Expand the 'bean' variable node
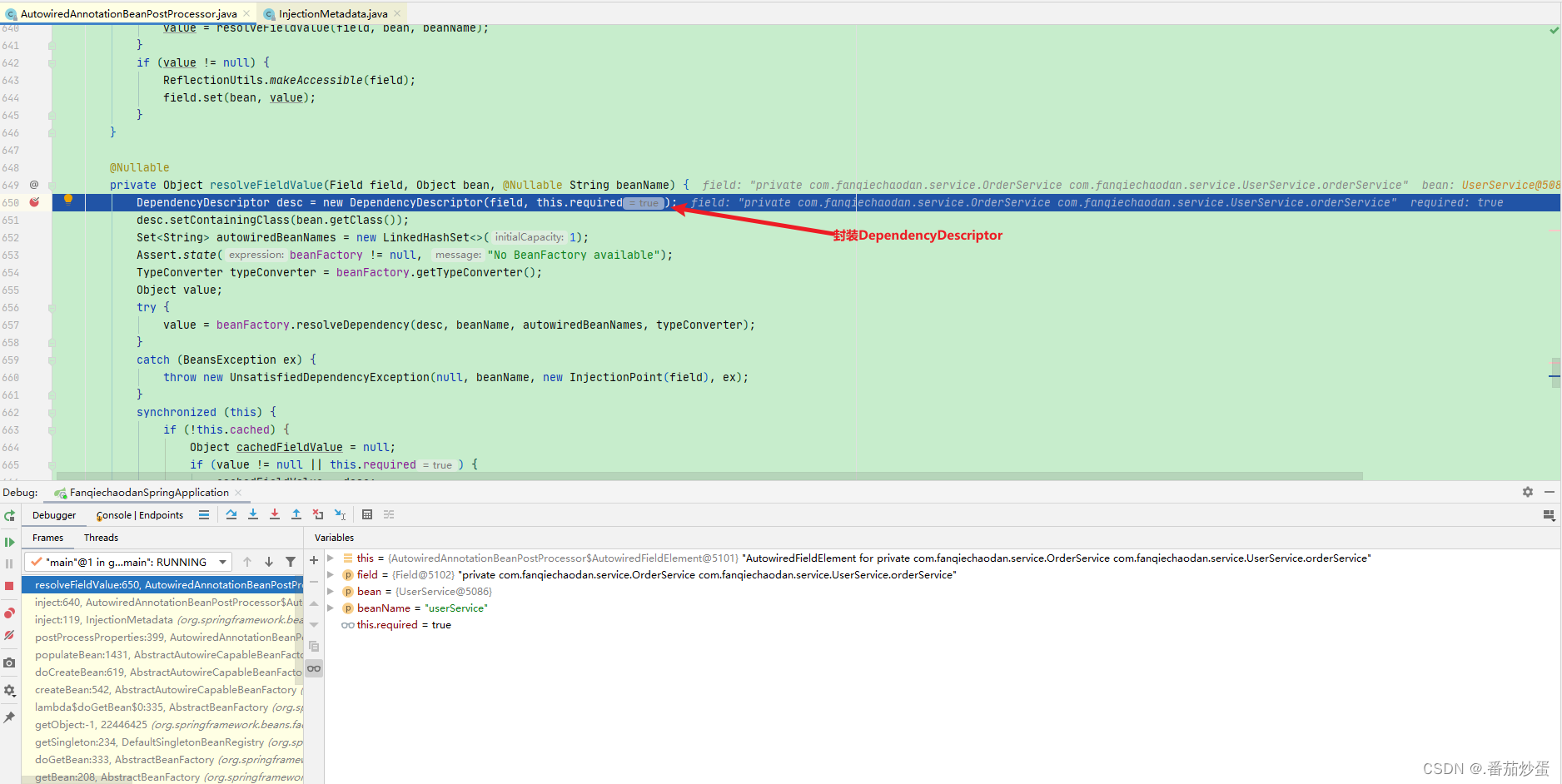1562x784 pixels. [x=331, y=592]
